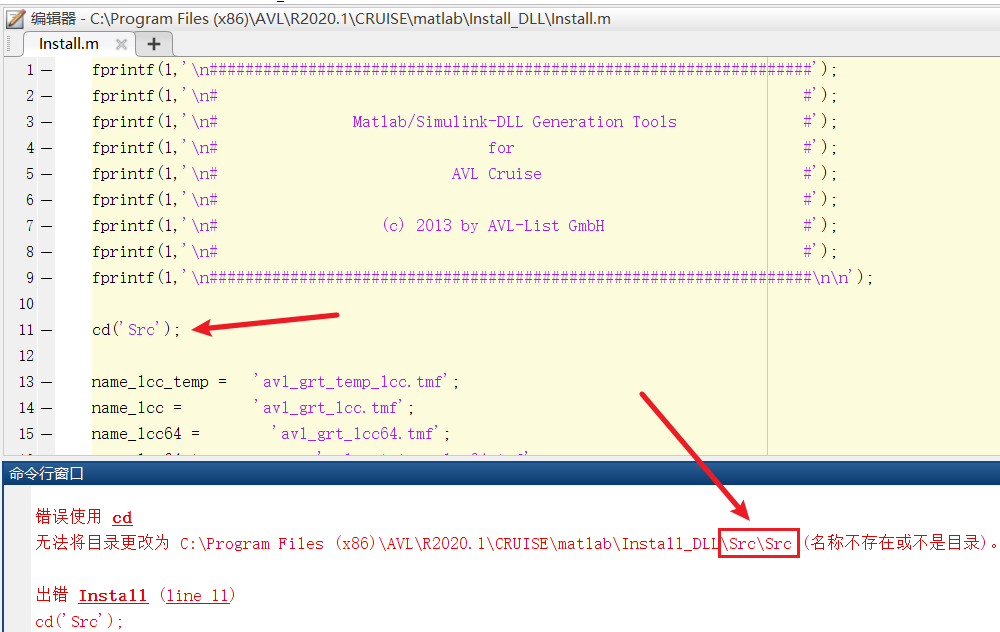This screenshot has width=1000, height=632.
Task: Open the underlined cd error link
Action: (x=122, y=517)
